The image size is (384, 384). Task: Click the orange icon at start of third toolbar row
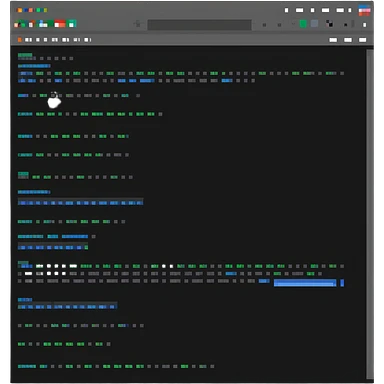(20, 40)
